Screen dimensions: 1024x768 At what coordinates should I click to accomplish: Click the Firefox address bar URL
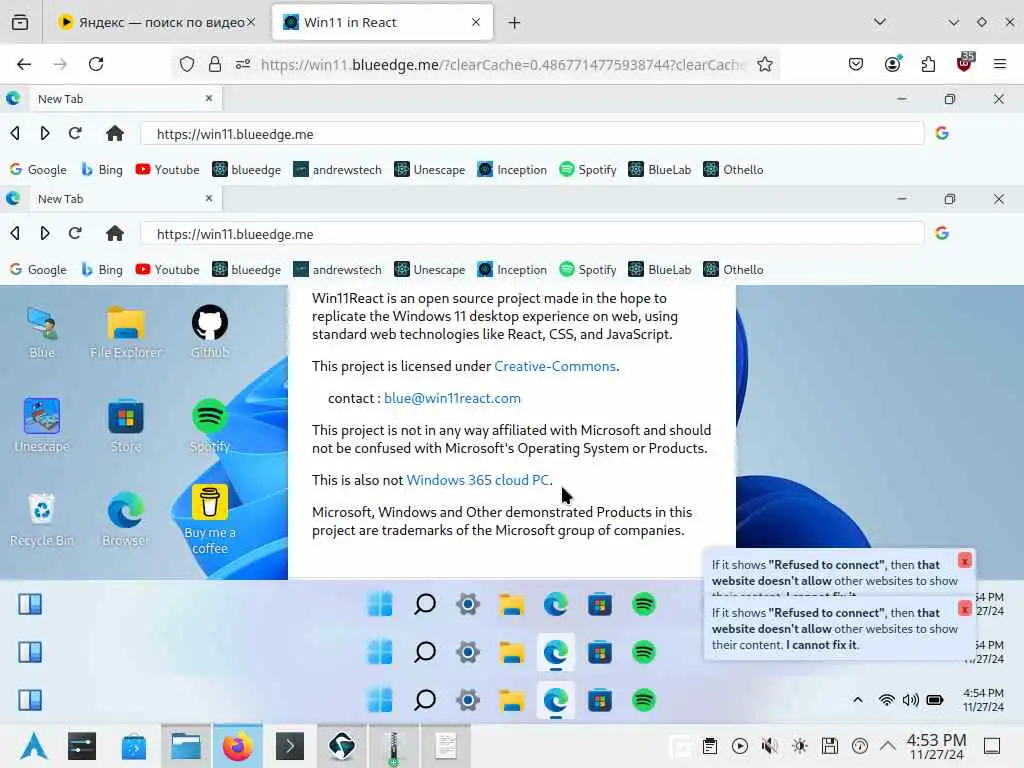pyautogui.click(x=502, y=64)
